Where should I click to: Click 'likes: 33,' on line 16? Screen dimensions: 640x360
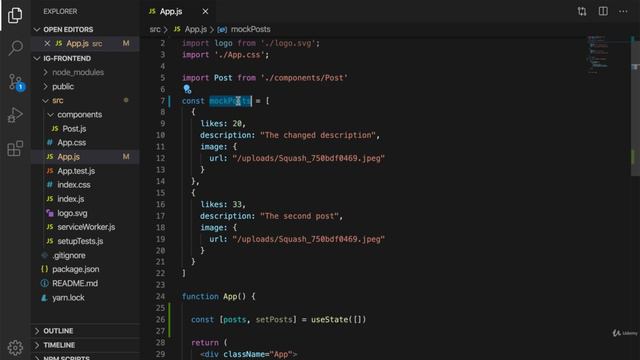click(x=223, y=204)
